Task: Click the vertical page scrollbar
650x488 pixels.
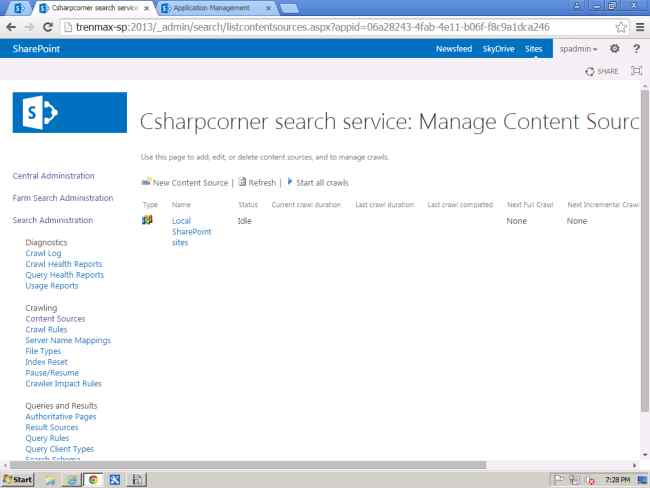Action: pos(645,251)
